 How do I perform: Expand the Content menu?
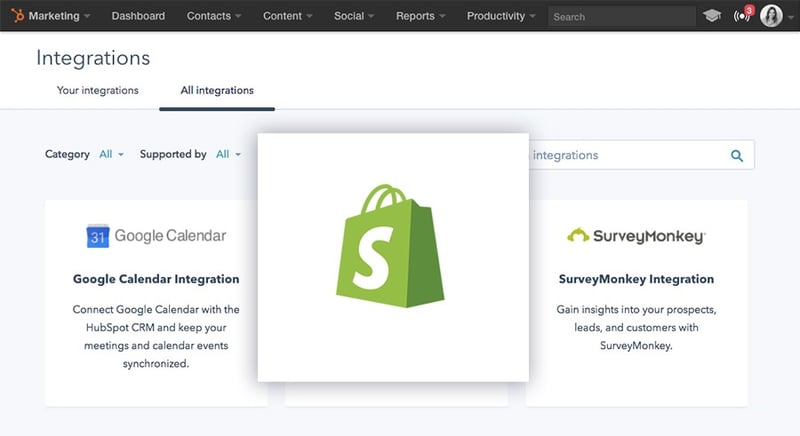point(287,16)
